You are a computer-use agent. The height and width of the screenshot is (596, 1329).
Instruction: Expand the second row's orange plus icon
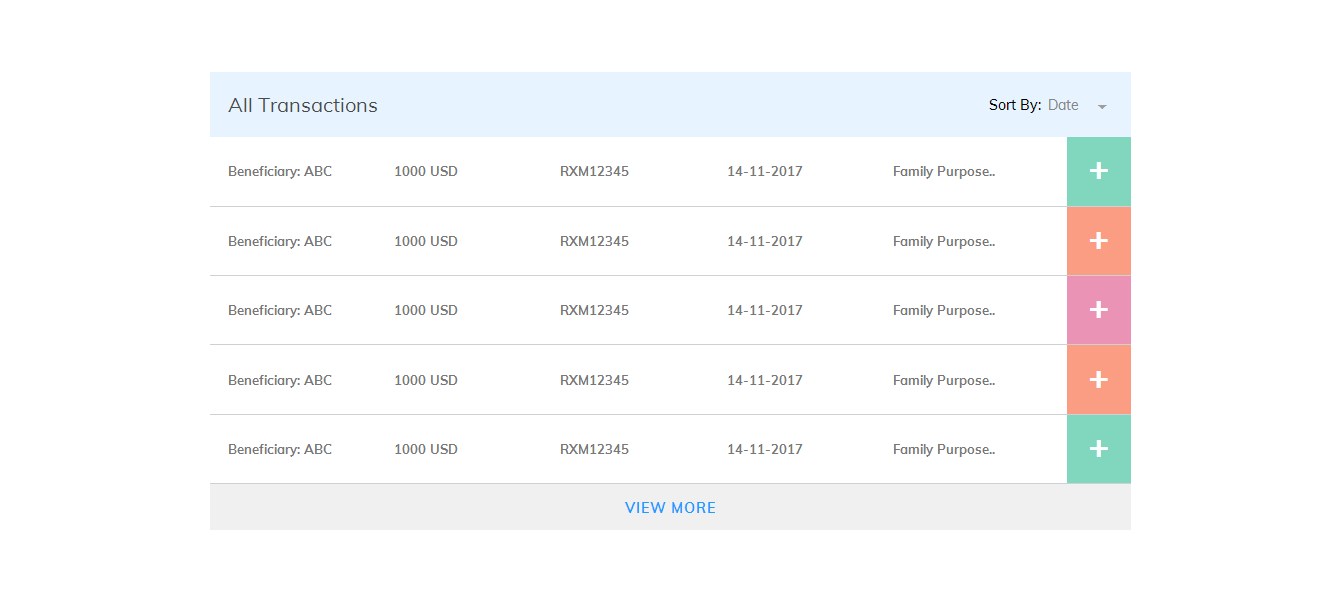1099,241
